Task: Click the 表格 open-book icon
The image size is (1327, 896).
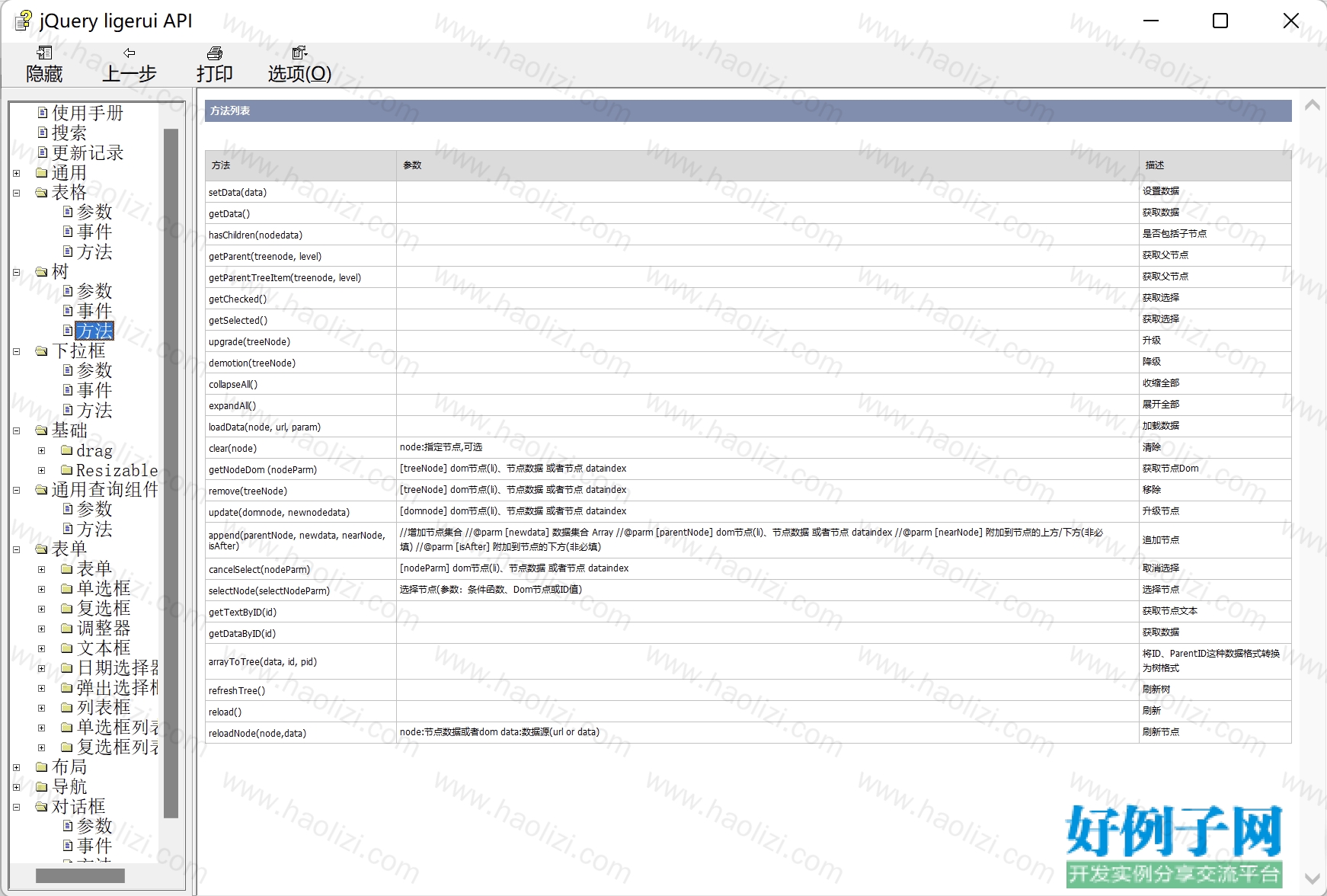Action: pyautogui.click(x=42, y=193)
